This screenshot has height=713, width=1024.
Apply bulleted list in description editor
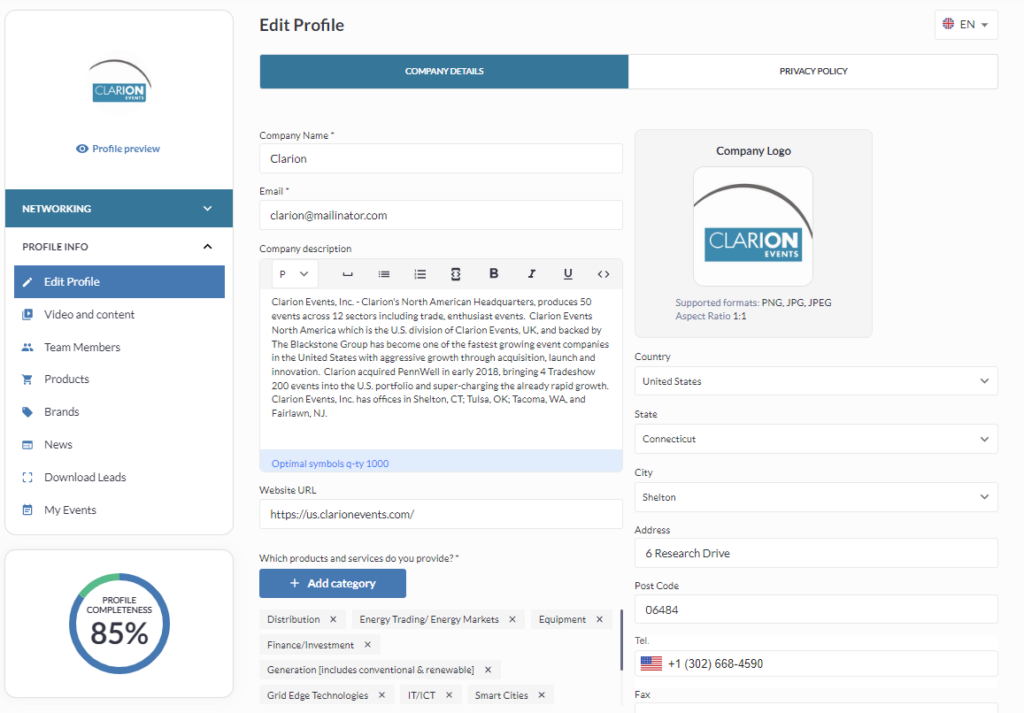tap(384, 274)
